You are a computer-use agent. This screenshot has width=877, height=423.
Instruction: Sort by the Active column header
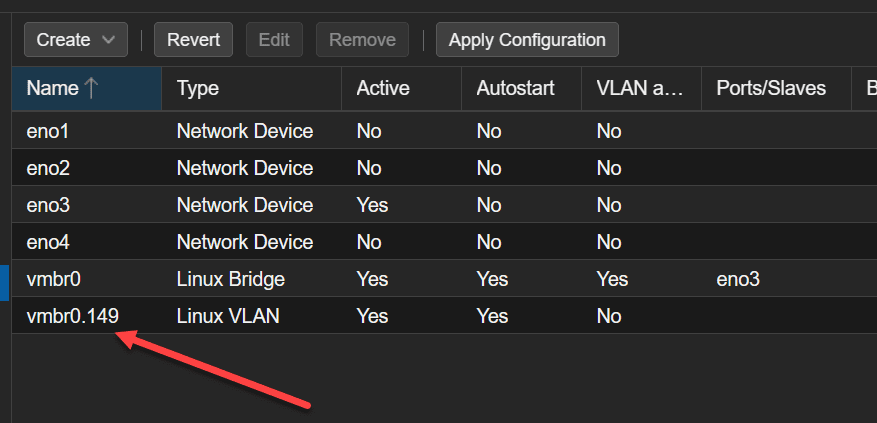click(383, 88)
